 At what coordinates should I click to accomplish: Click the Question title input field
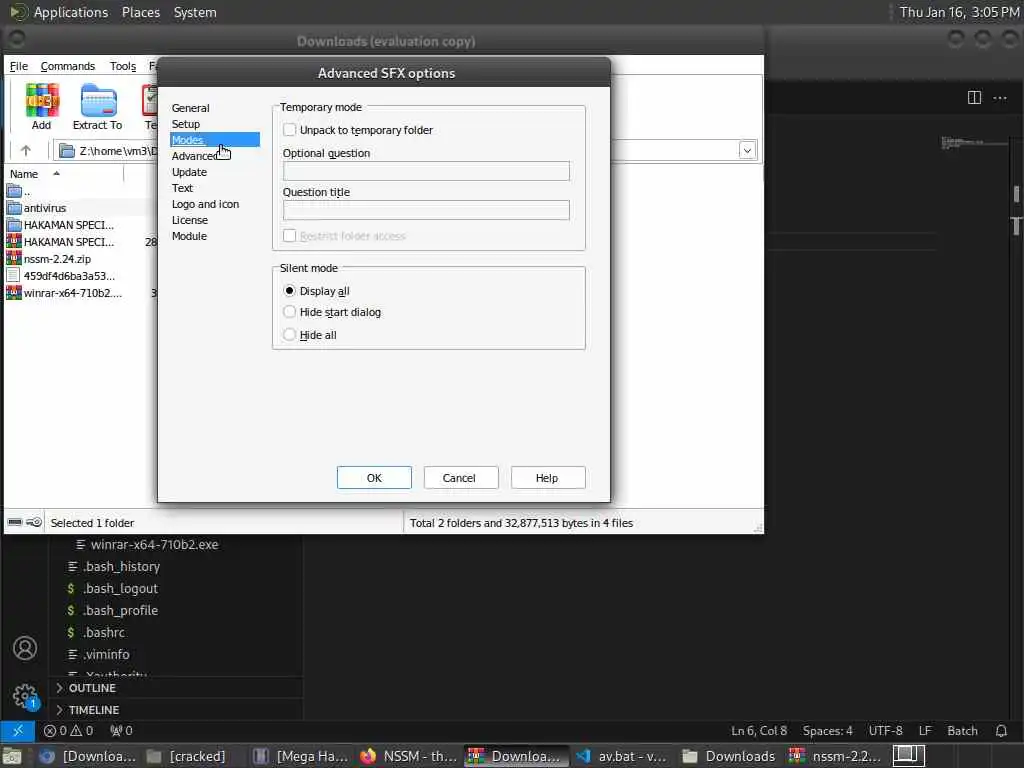(426, 210)
